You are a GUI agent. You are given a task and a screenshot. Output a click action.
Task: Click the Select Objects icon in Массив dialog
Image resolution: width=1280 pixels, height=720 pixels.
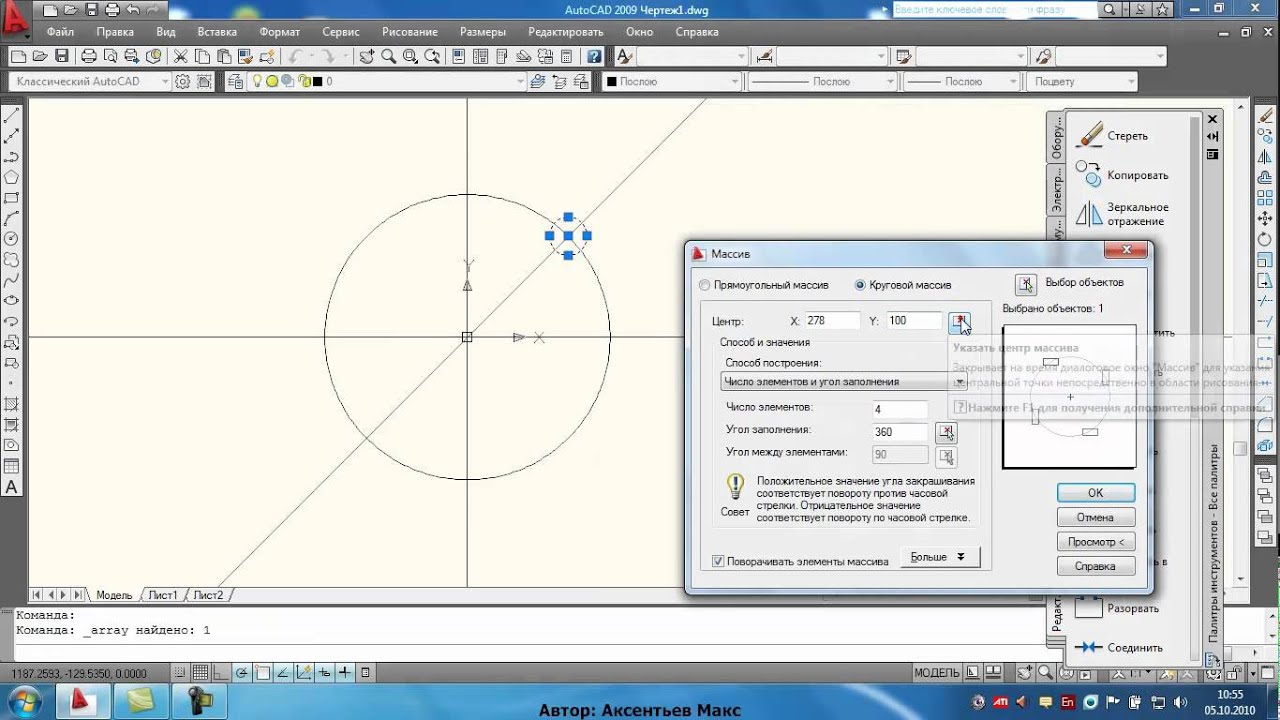click(x=1025, y=284)
